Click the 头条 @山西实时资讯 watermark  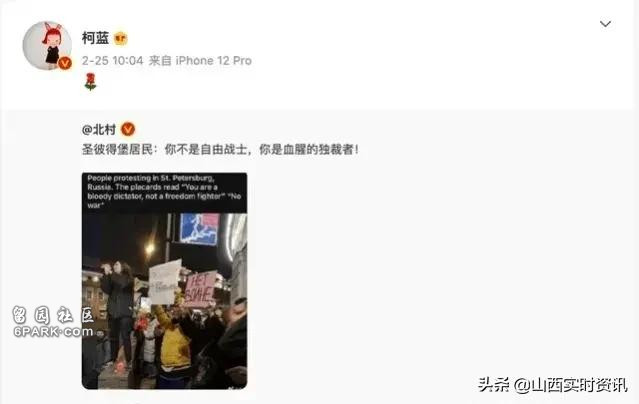point(552,385)
